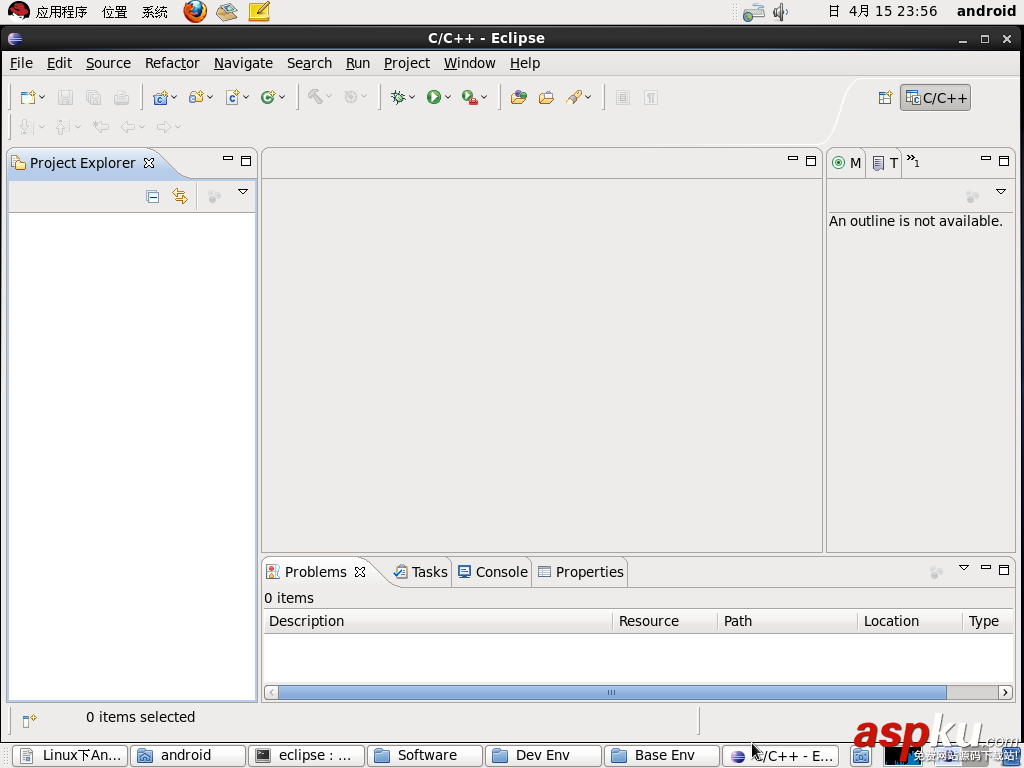1024x768 pixels.
Task: Click the Build hammer icon
Action: 315,97
